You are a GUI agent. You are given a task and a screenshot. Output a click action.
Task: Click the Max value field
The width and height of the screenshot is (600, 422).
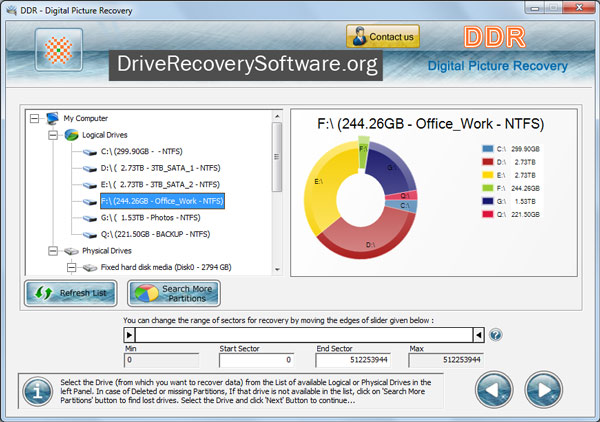point(446,360)
